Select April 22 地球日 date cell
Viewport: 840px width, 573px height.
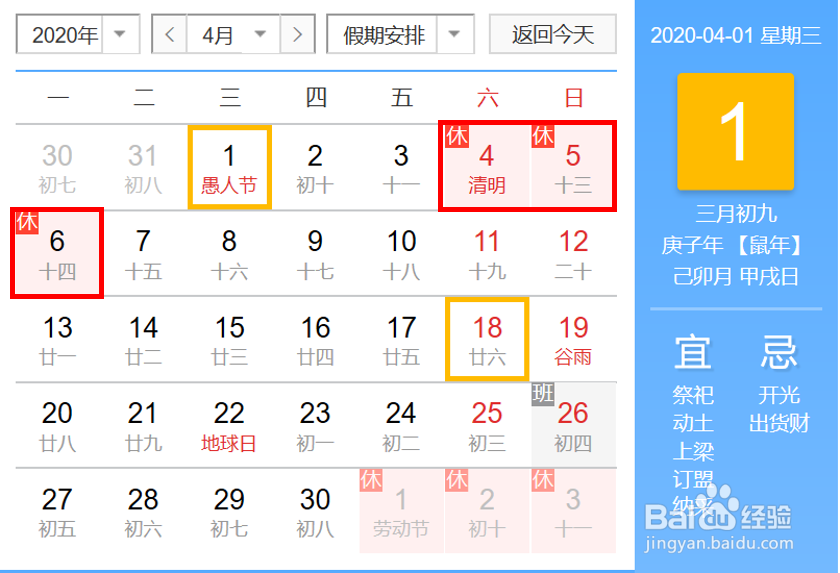[x=229, y=426]
